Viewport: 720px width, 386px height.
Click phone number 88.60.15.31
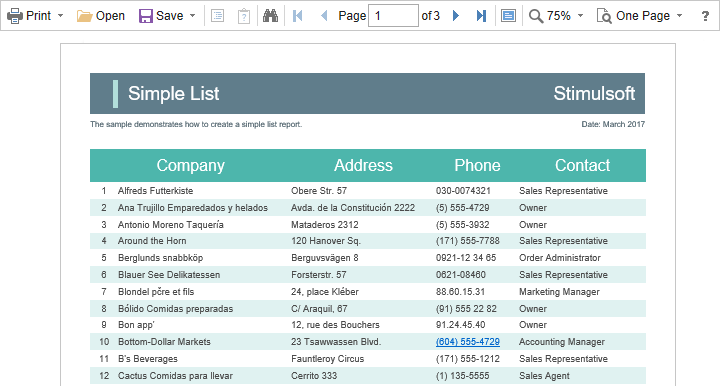[461, 292]
